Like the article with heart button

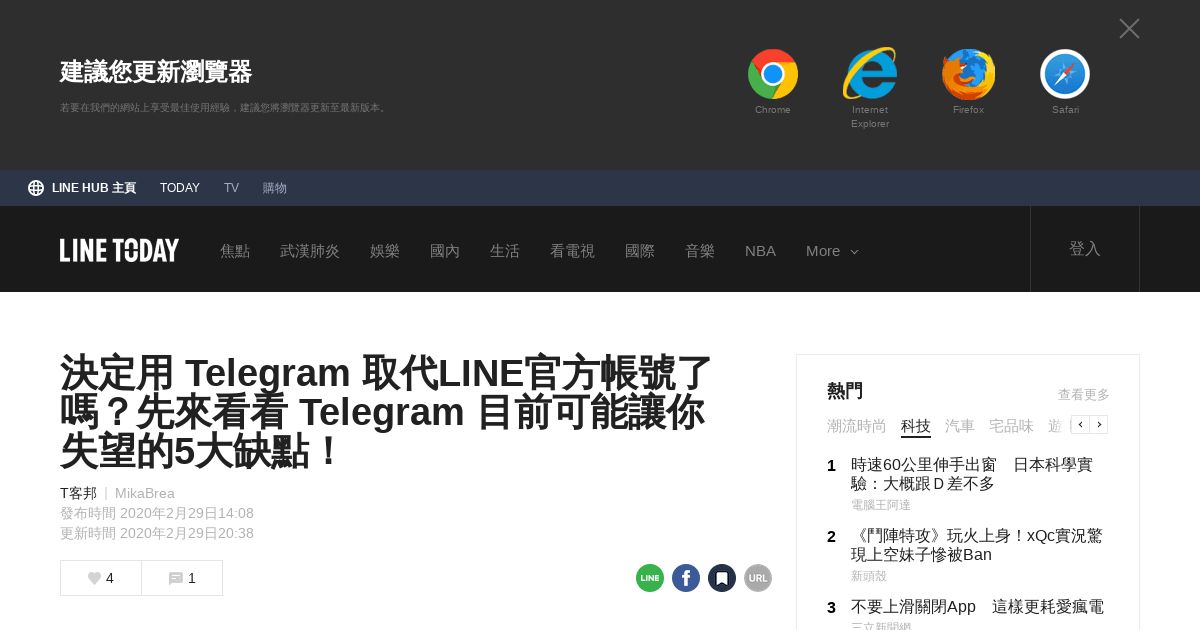click(x=101, y=578)
